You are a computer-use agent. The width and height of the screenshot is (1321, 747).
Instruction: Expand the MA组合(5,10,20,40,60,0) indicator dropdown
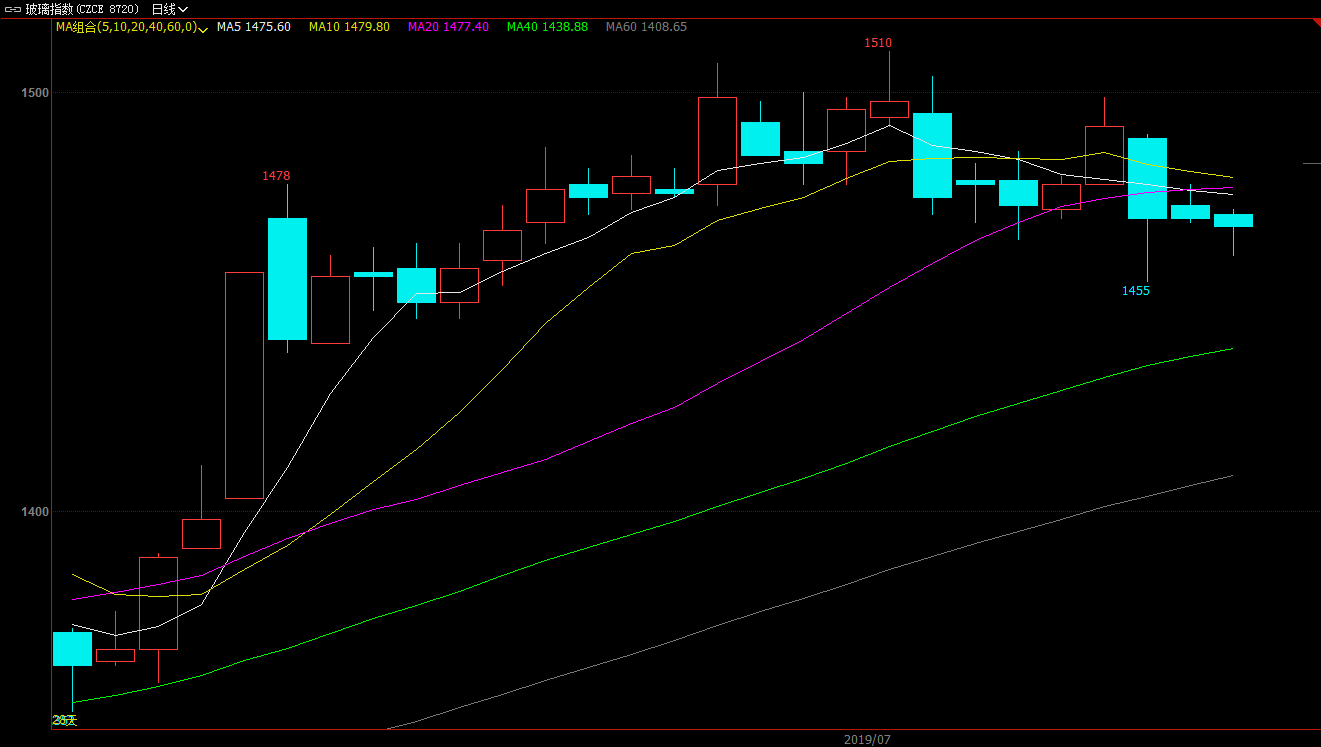point(203,29)
